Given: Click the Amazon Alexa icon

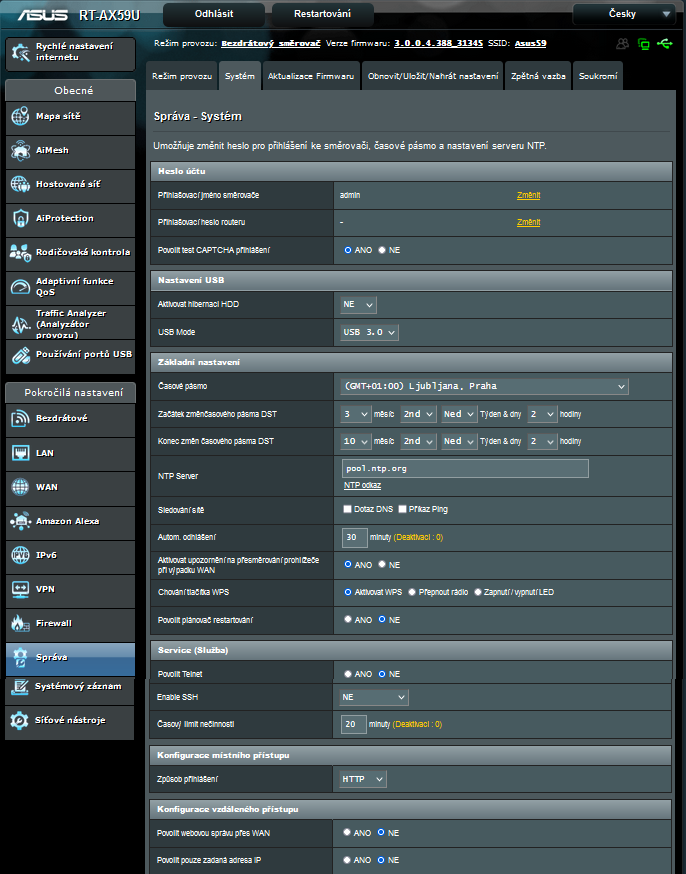Looking at the screenshot, I should [20, 522].
